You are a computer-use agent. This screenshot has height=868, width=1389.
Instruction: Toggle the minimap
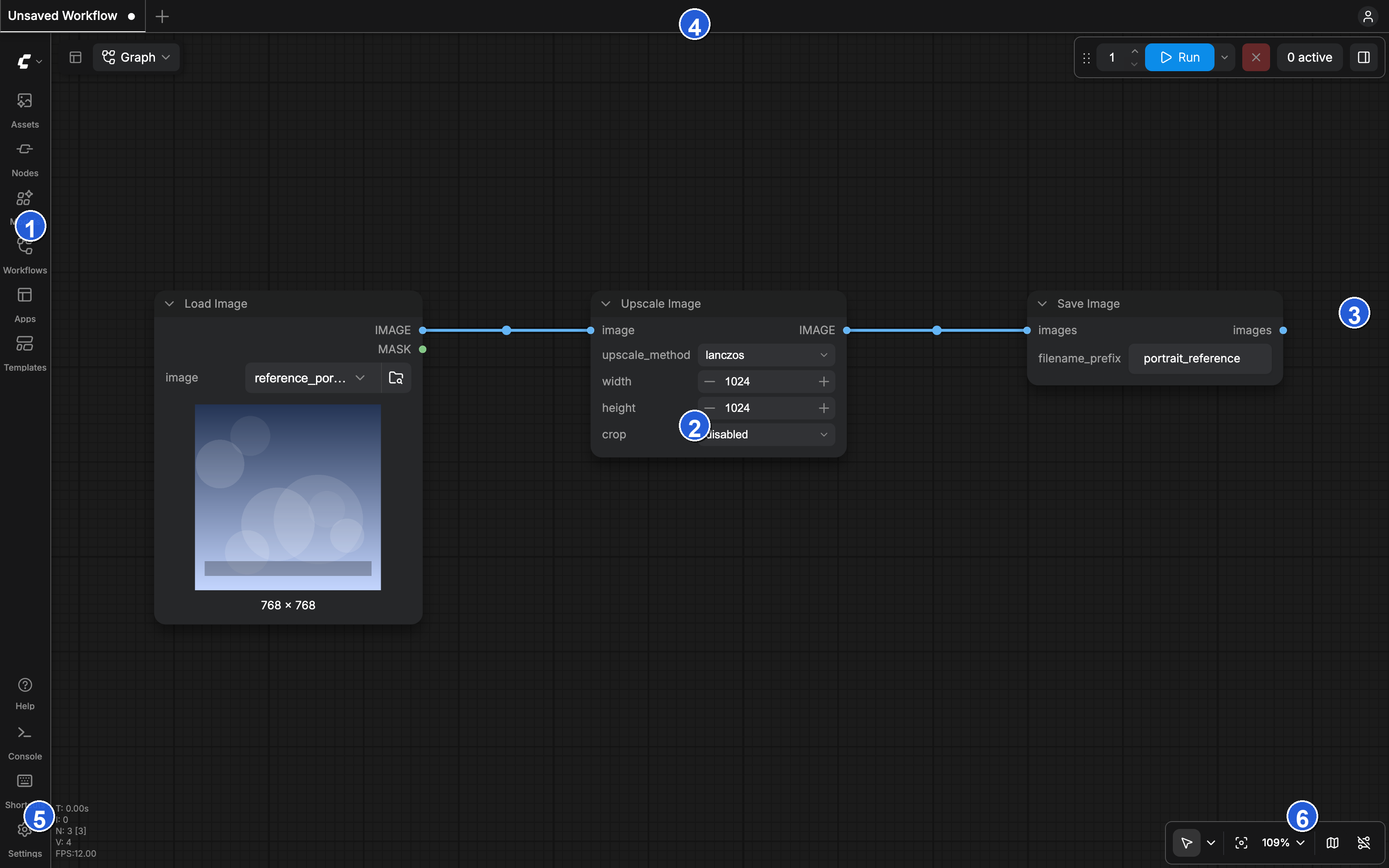coord(1332,843)
